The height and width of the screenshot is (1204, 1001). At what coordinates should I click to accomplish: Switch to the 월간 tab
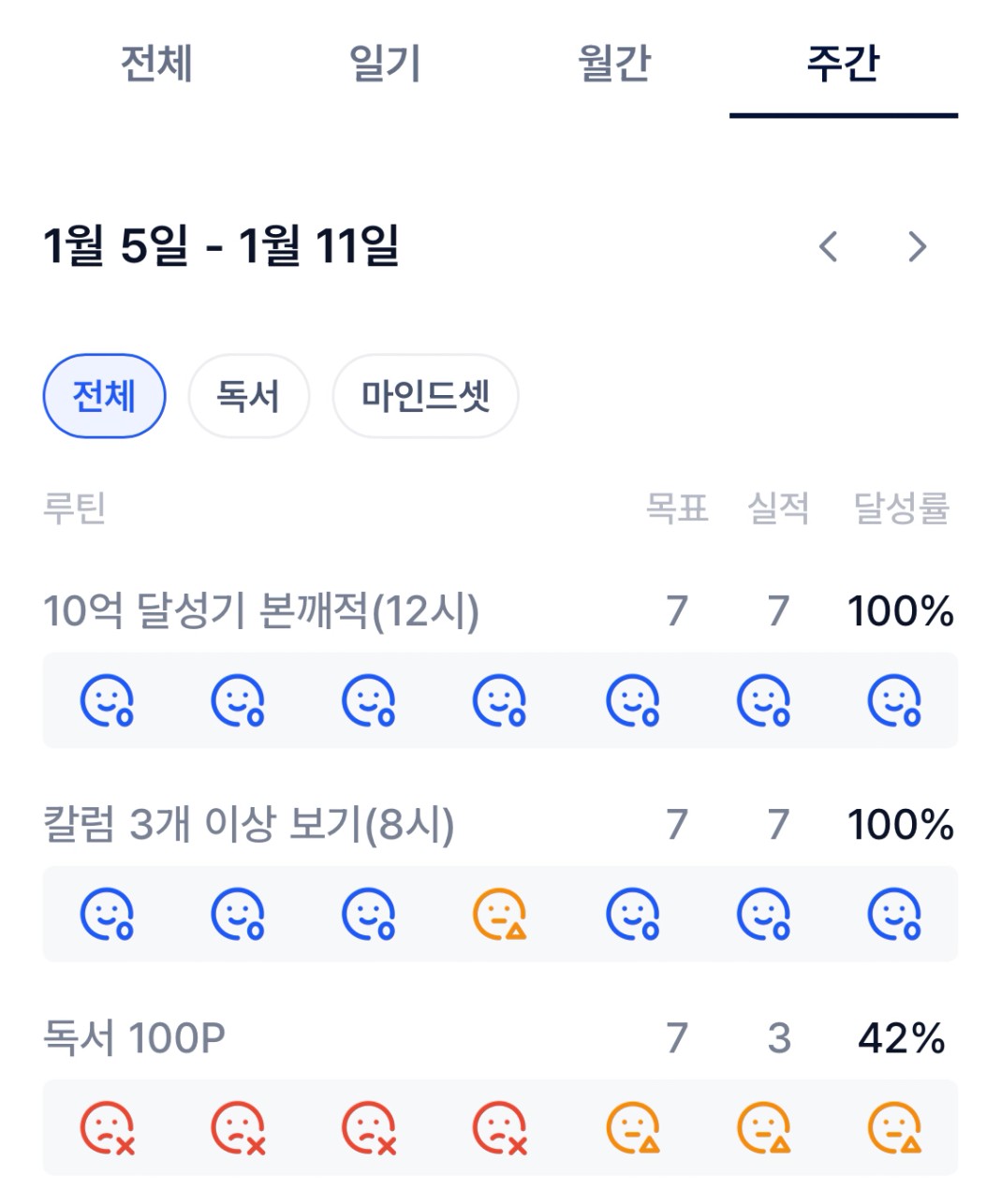[614, 64]
